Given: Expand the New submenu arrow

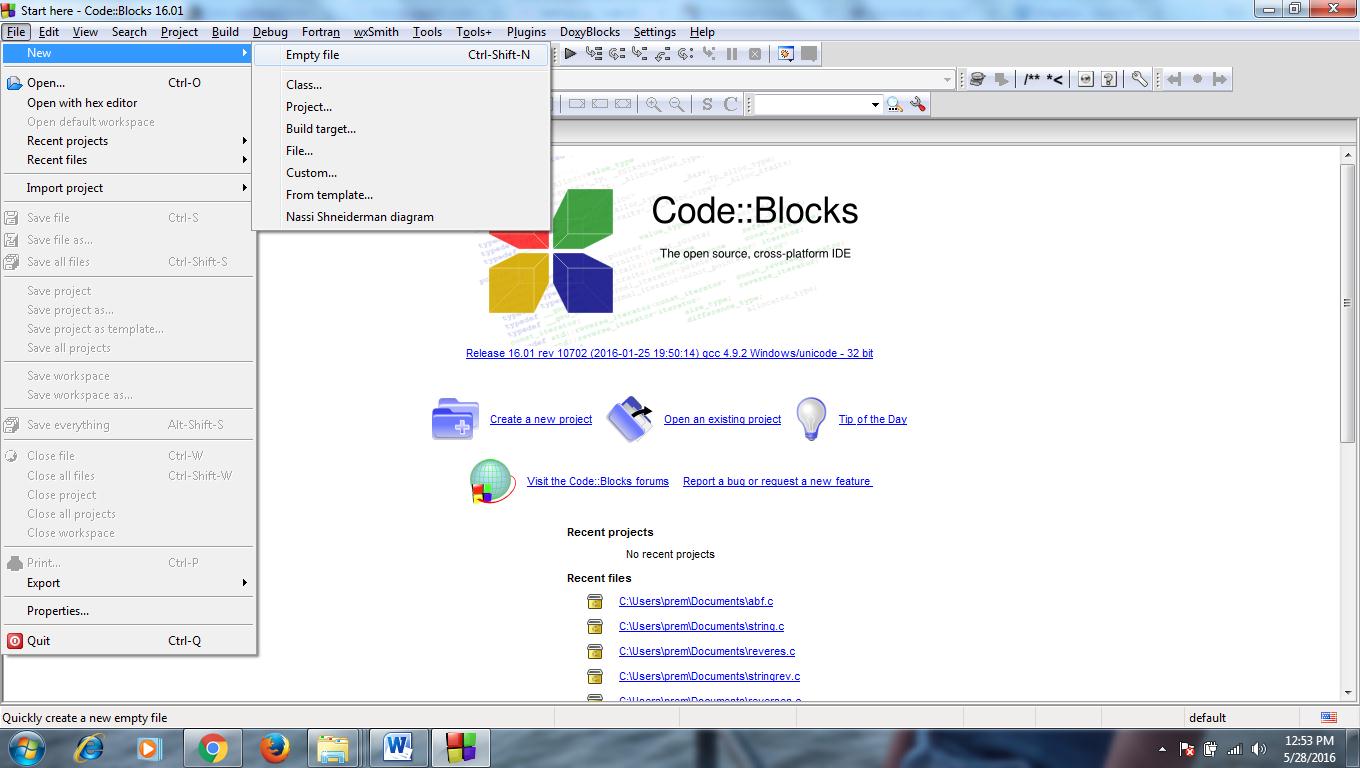Looking at the screenshot, I should pos(244,53).
